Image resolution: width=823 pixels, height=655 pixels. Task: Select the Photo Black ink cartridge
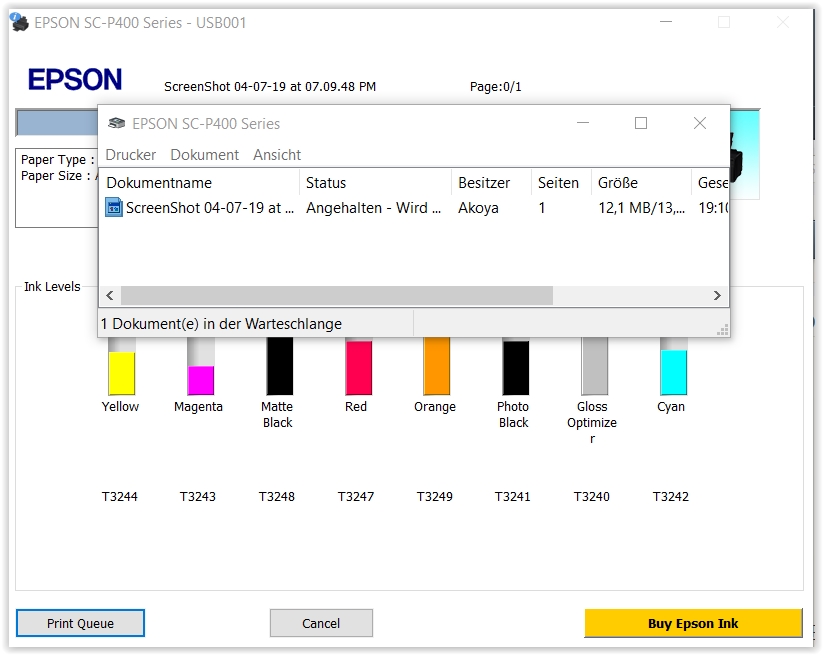pos(515,367)
